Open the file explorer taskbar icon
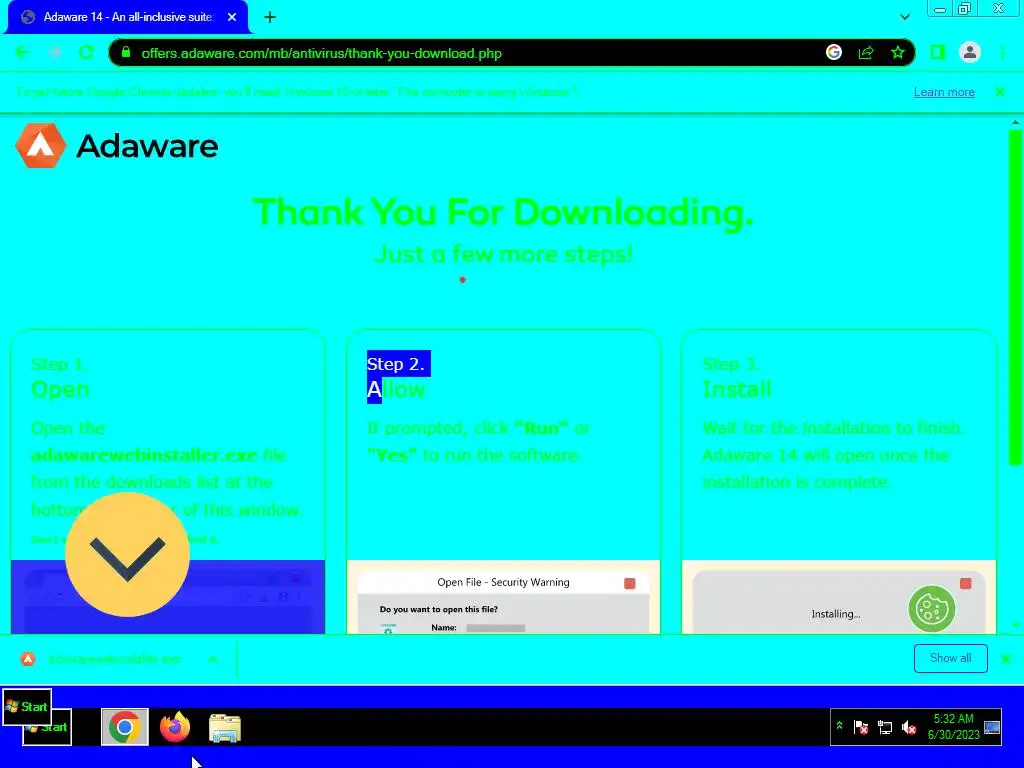The image size is (1024, 768). pyautogui.click(x=225, y=728)
